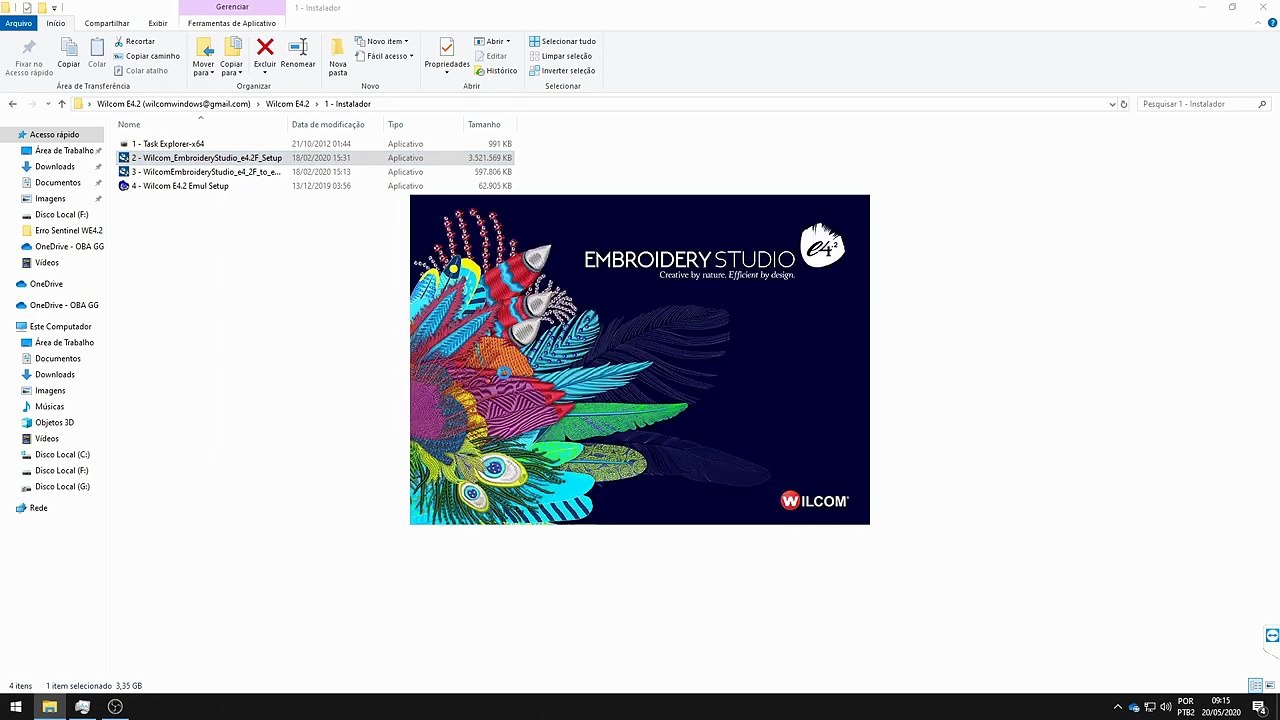1280x720 pixels.
Task: Click Limpar seleção in the ribbon
Action: point(560,56)
